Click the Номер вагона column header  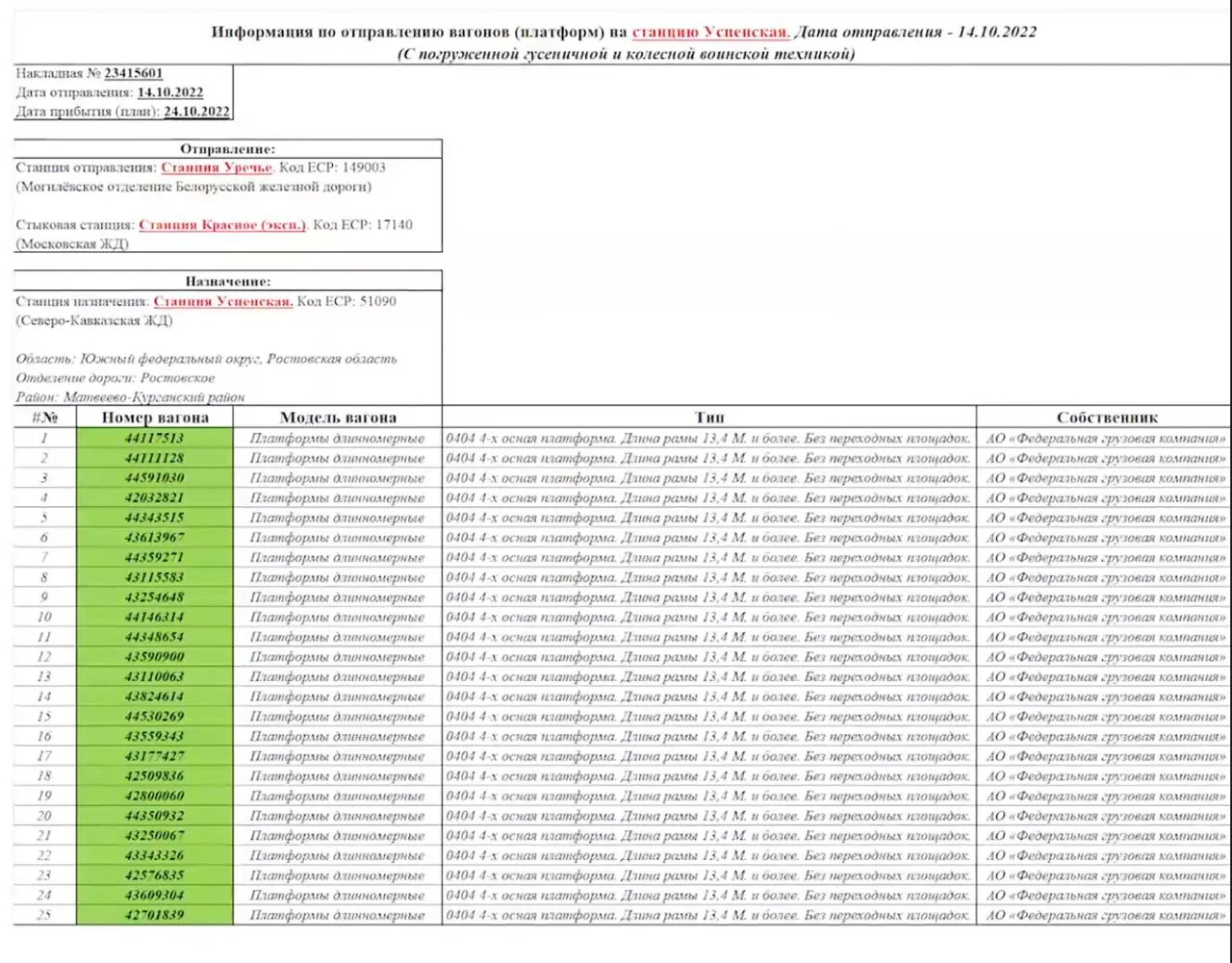point(157,417)
